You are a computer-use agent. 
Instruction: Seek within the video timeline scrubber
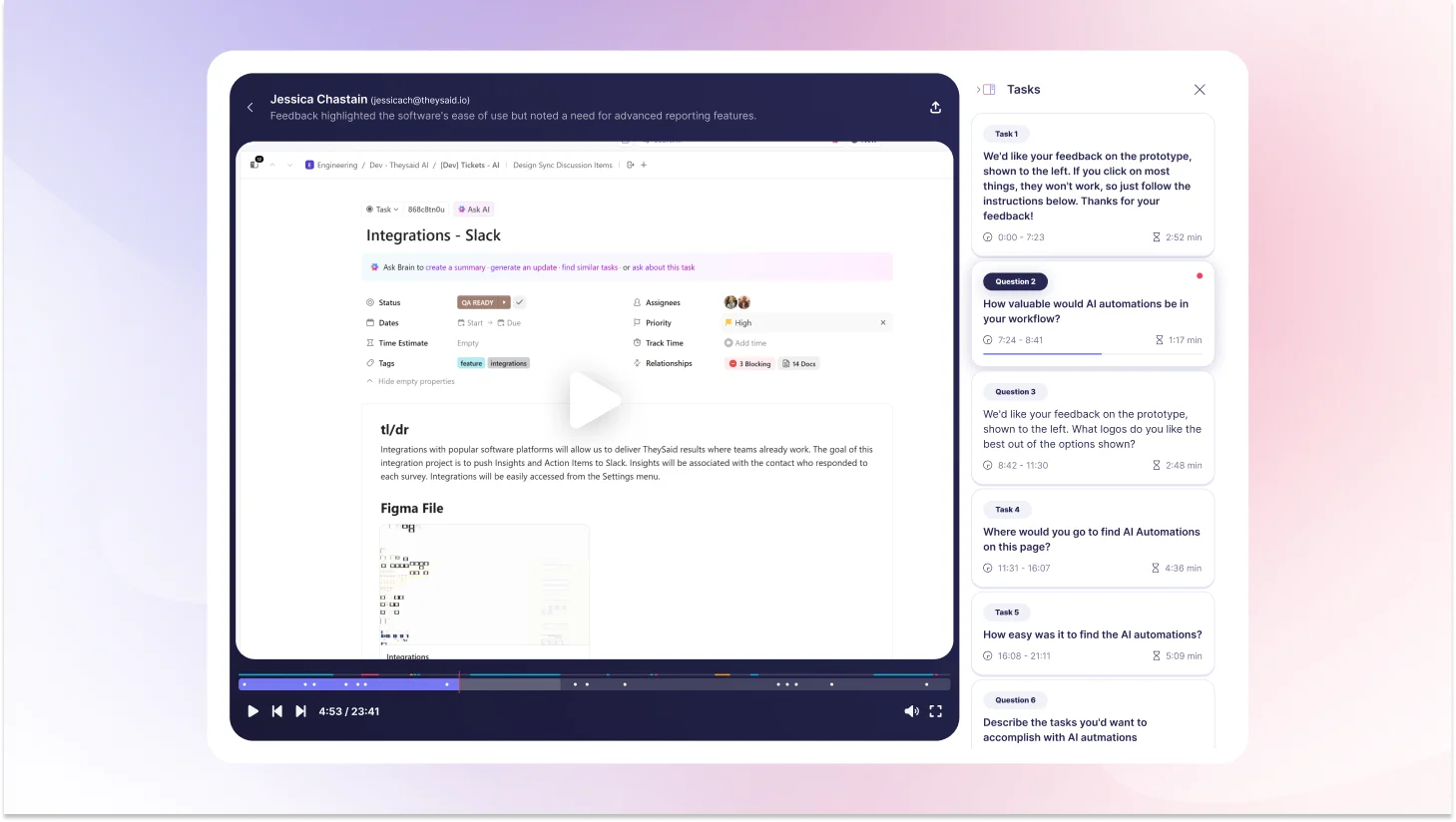pyautogui.click(x=594, y=684)
